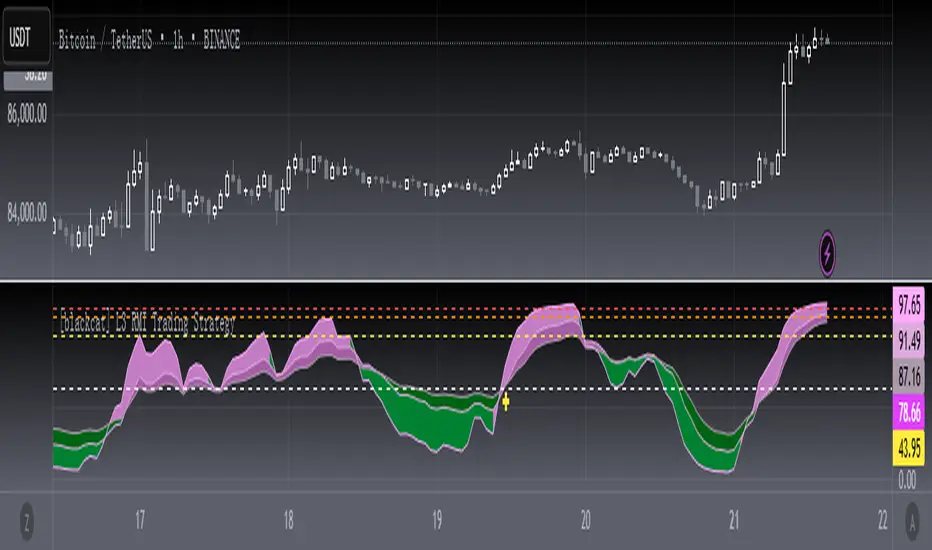The width and height of the screenshot is (932, 550).
Task: Click date label 19 on time axis
Action: point(437,520)
